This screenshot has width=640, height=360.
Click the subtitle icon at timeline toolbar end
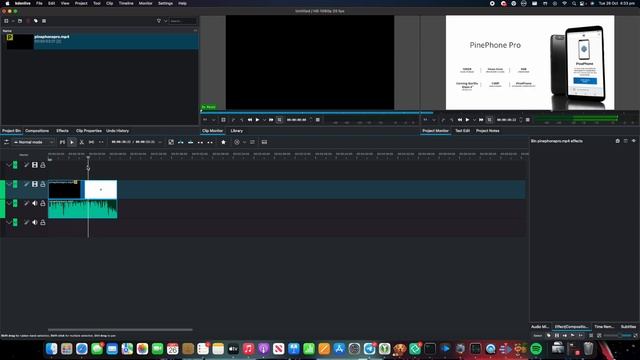pos(264,142)
